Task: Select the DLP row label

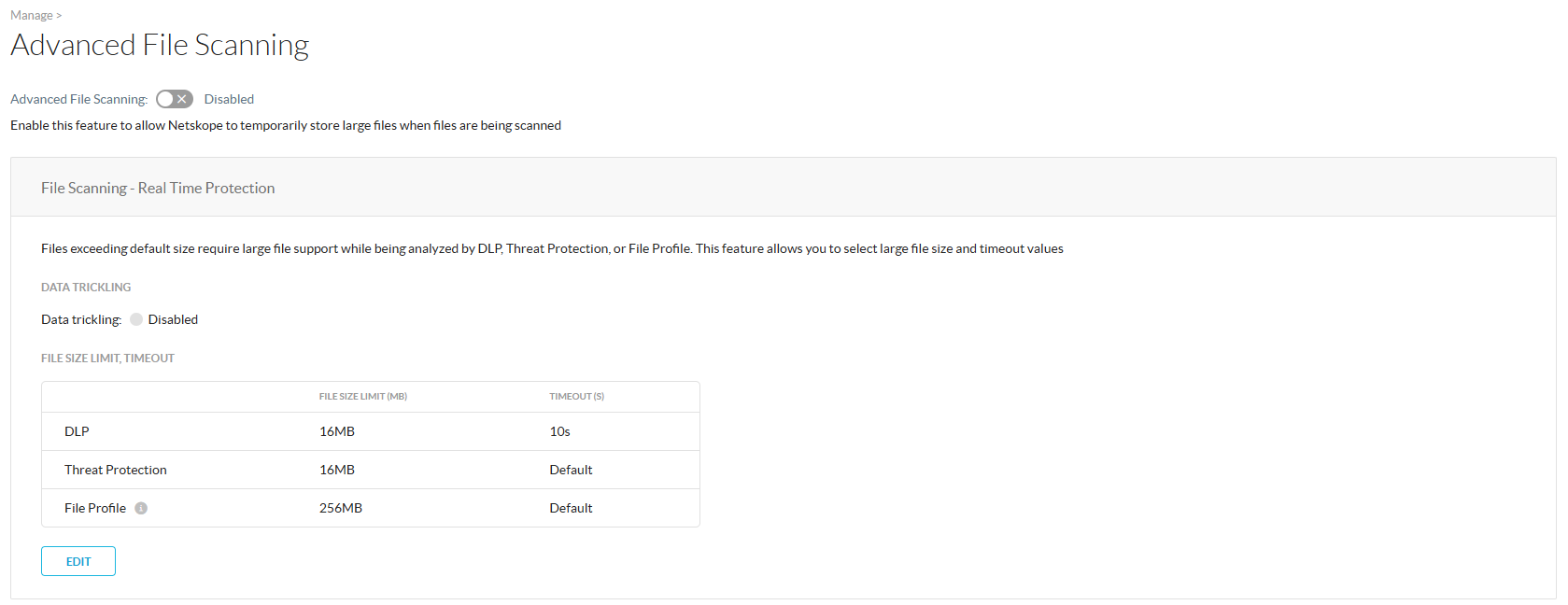Action: (77, 431)
